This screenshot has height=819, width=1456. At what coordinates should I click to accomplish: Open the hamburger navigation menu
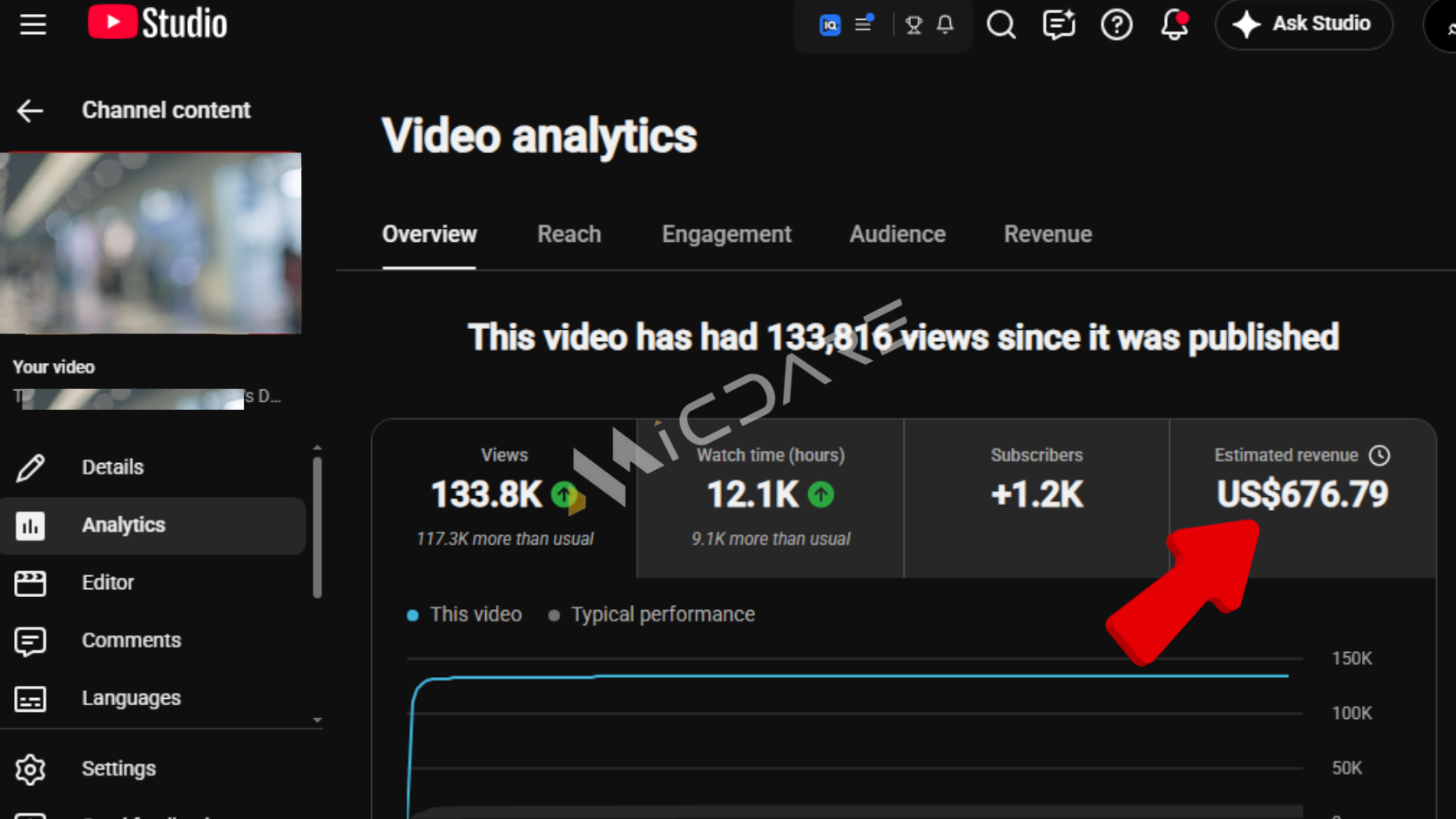click(x=33, y=24)
